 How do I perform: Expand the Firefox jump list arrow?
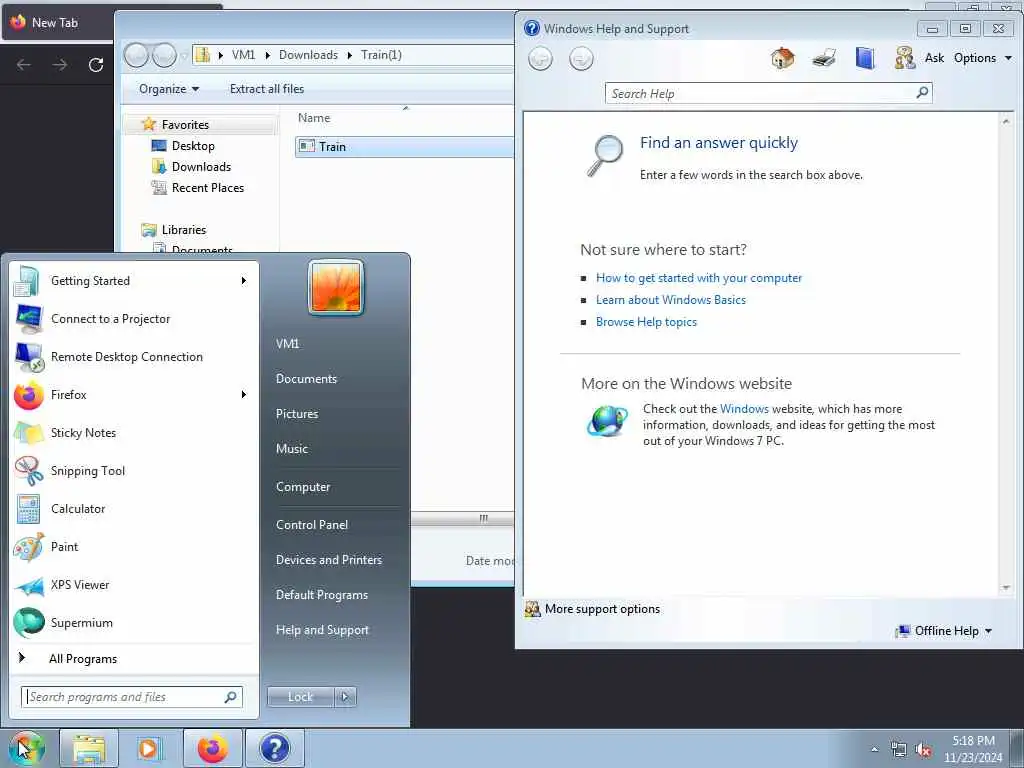click(x=244, y=394)
